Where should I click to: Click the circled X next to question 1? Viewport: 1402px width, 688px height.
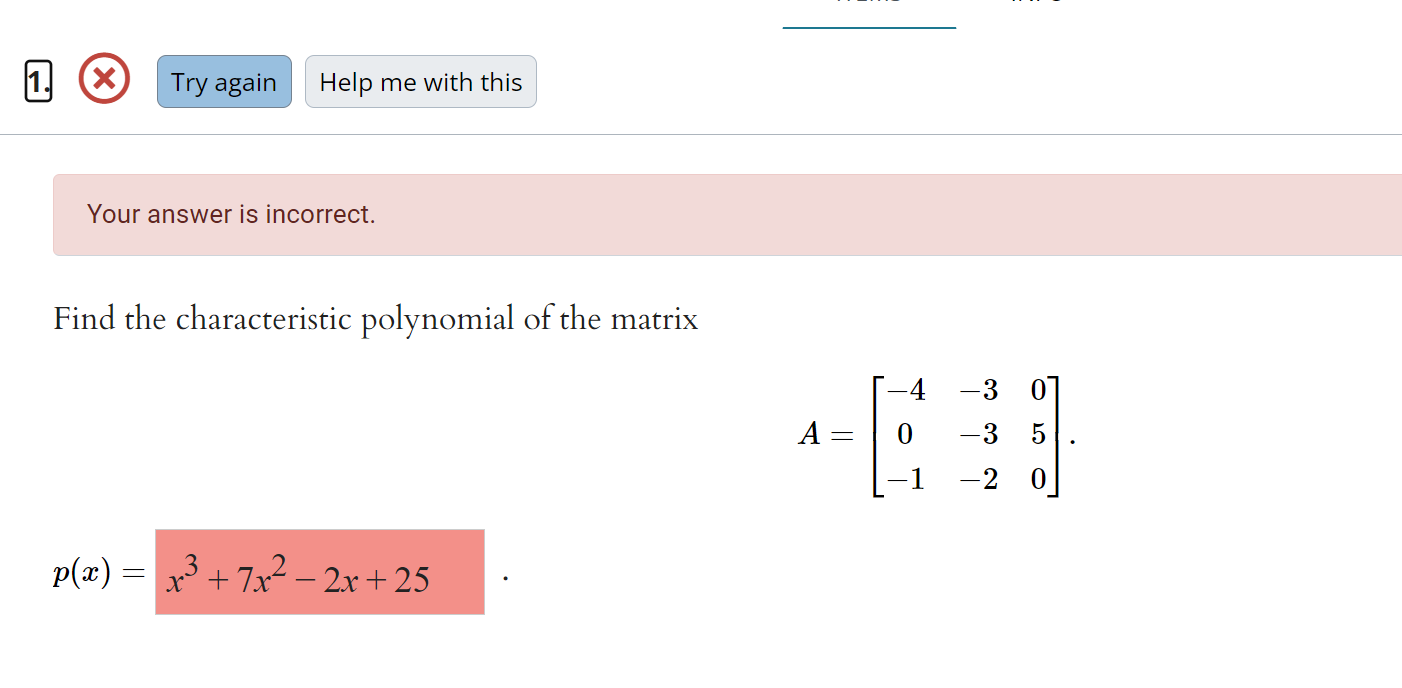[103, 79]
